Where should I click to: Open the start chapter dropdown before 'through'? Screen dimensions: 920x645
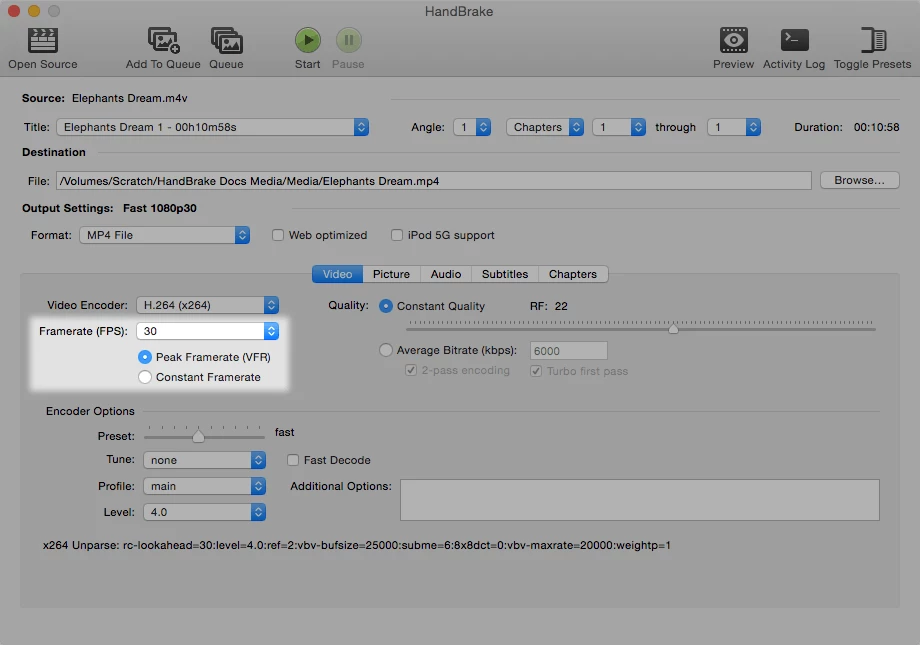(619, 127)
